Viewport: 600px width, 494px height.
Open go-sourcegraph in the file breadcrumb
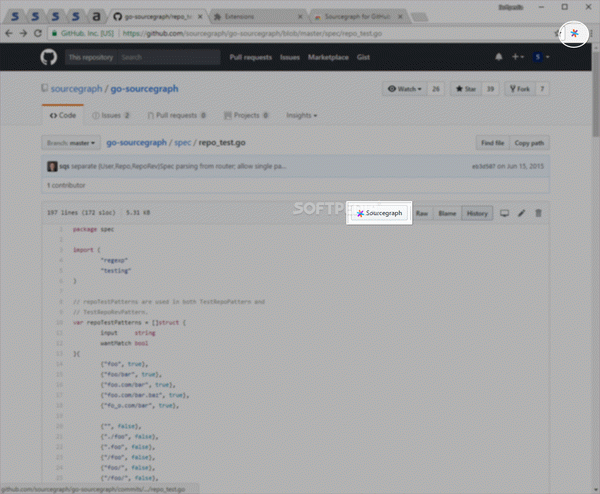[136, 143]
